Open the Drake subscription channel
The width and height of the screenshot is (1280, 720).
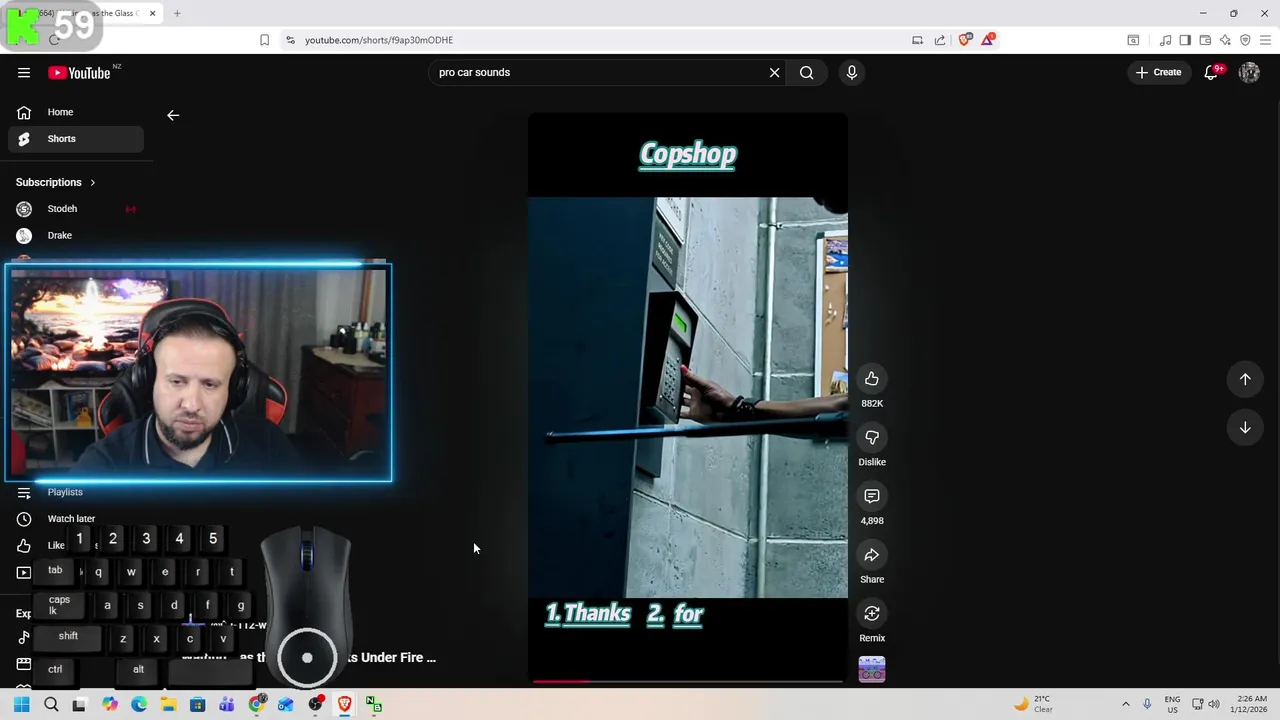click(x=76, y=235)
